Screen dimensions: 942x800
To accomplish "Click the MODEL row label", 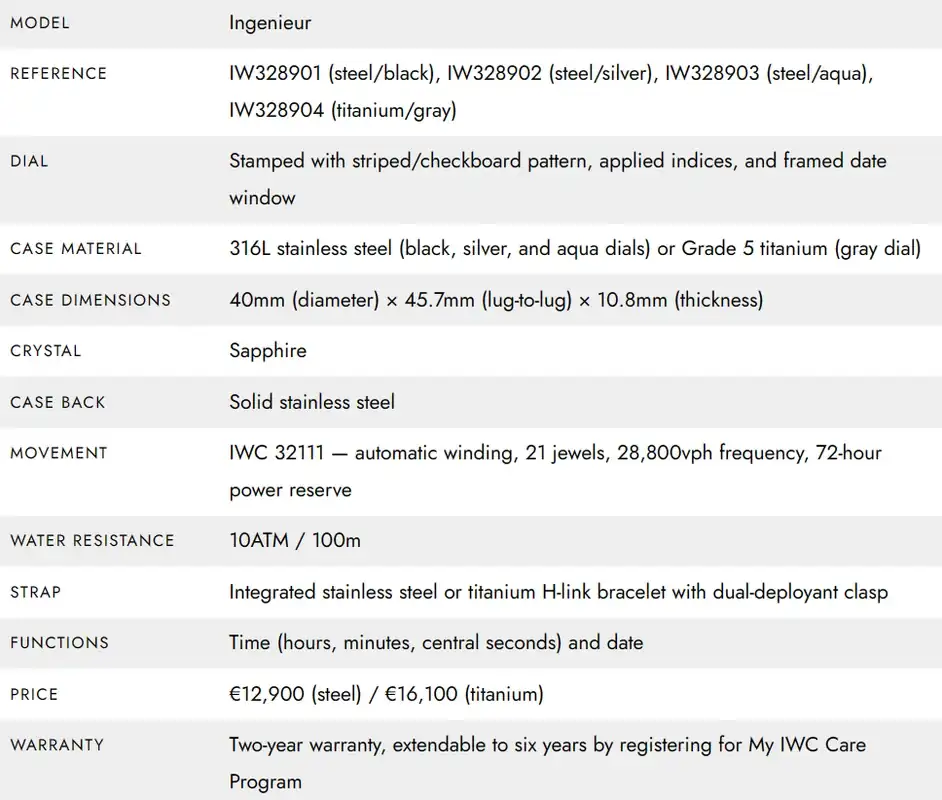I will click(40, 23).
